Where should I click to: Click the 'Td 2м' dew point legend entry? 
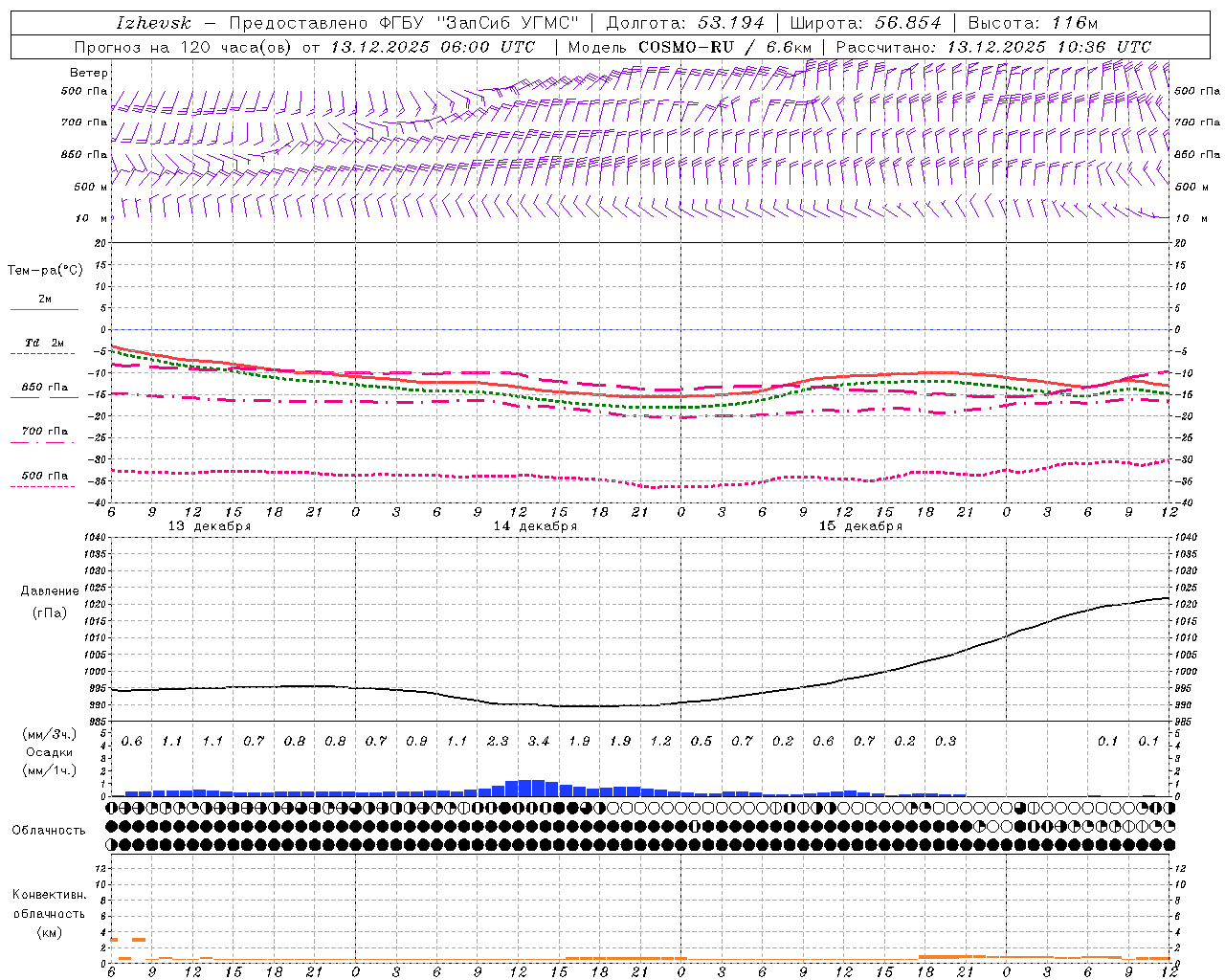(x=44, y=343)
